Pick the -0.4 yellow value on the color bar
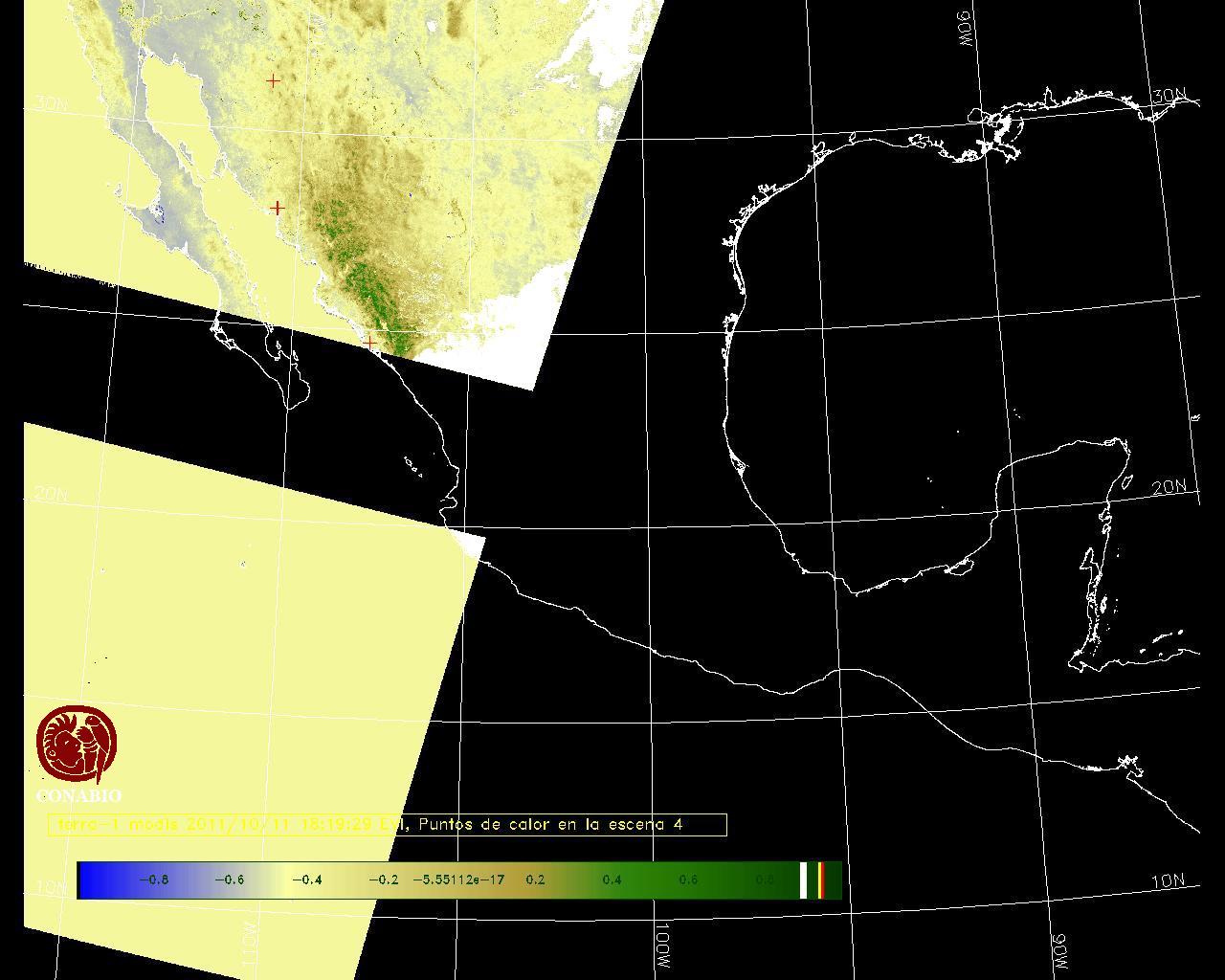The width and height of the screenshot is (1225, 980). (x=306, y=880)
